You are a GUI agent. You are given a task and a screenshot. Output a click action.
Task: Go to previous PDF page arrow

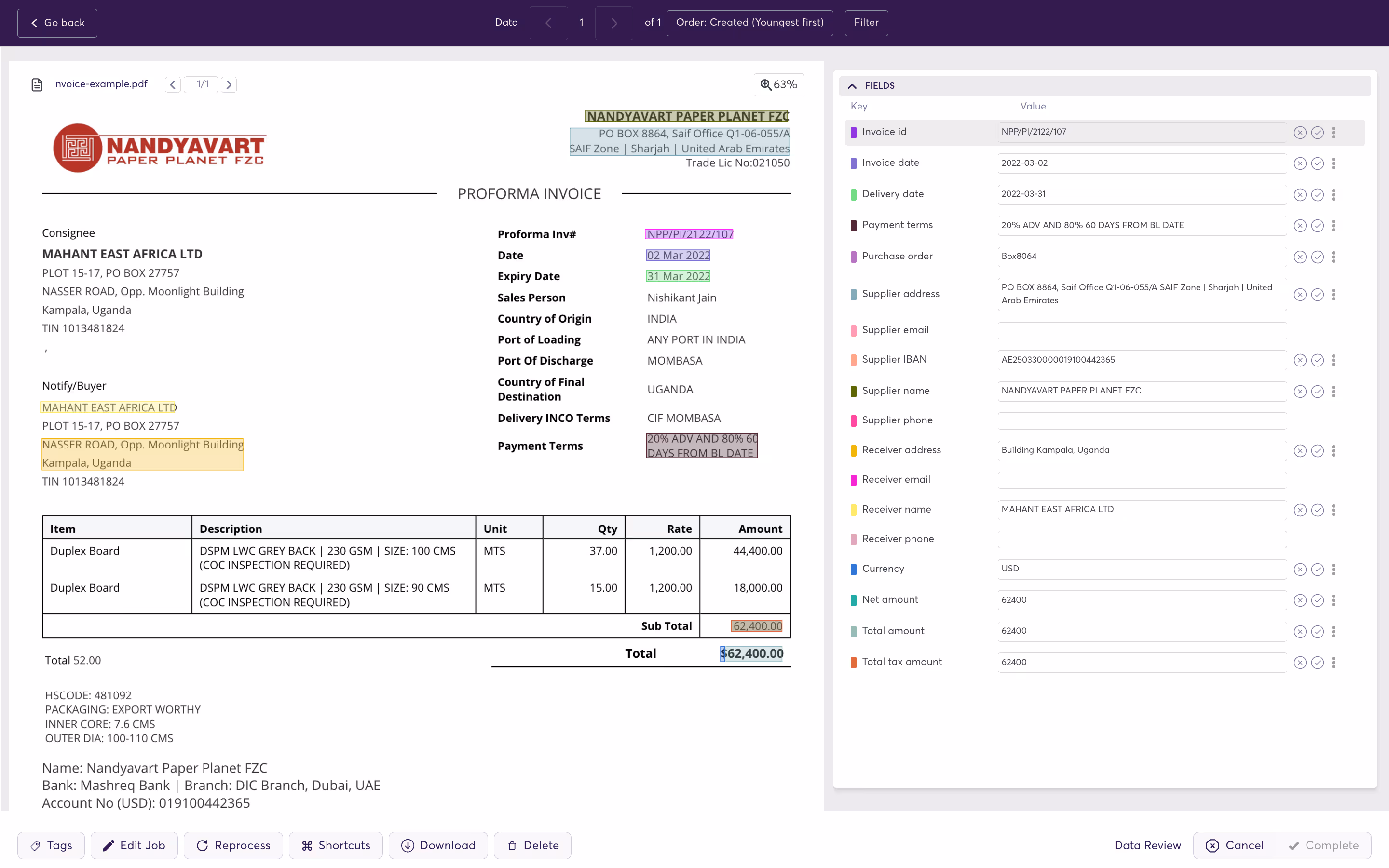tap(173, 84)
